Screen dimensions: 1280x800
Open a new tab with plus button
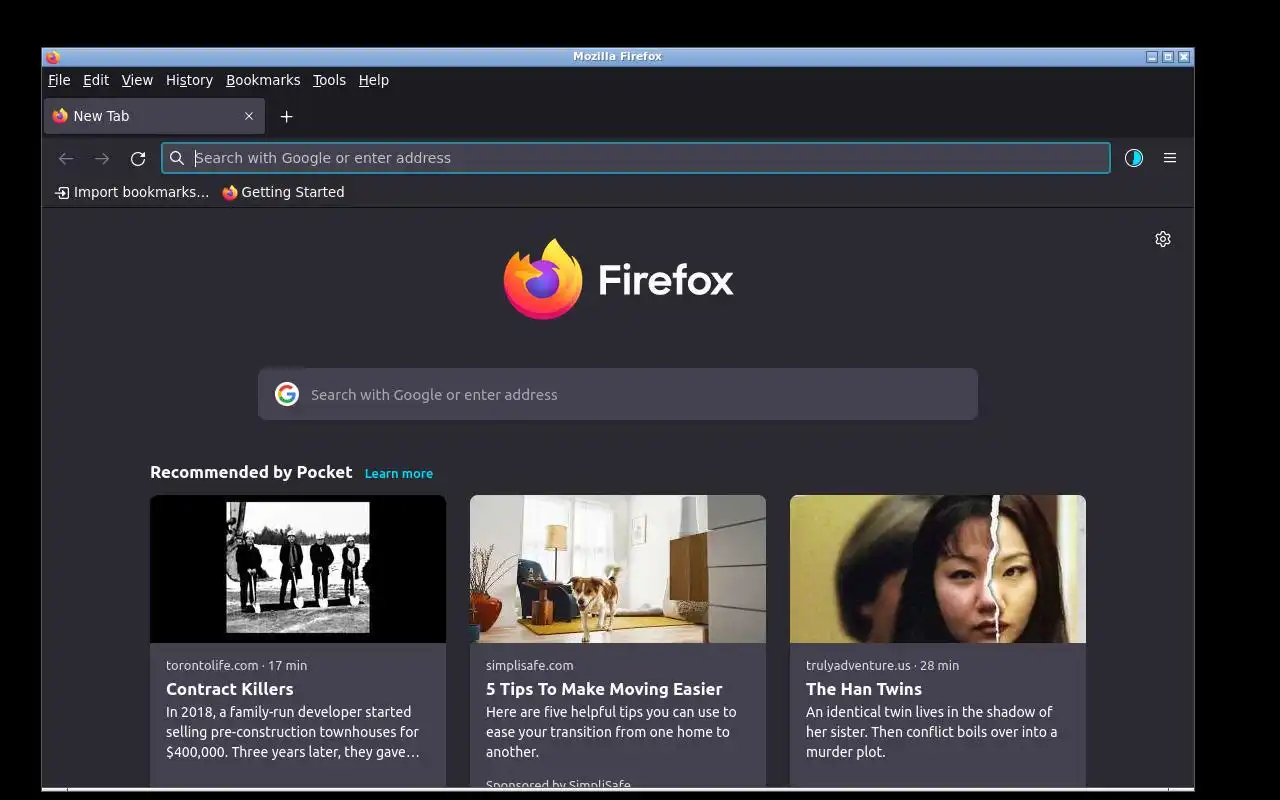(x=286, y=117)
